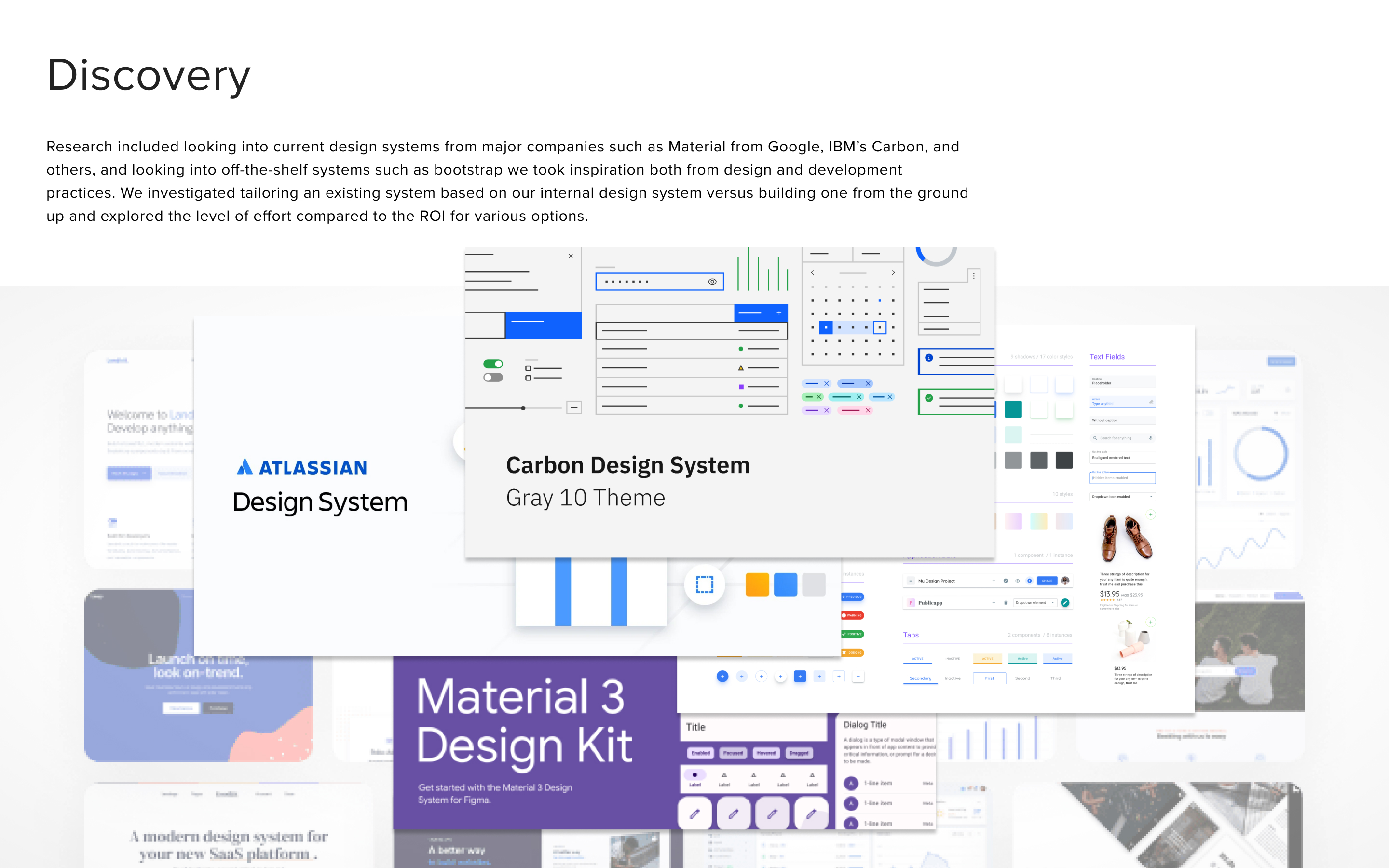Select the Second tab
The height and width of the screenshot is (868, 1389).
(1022, 678)
